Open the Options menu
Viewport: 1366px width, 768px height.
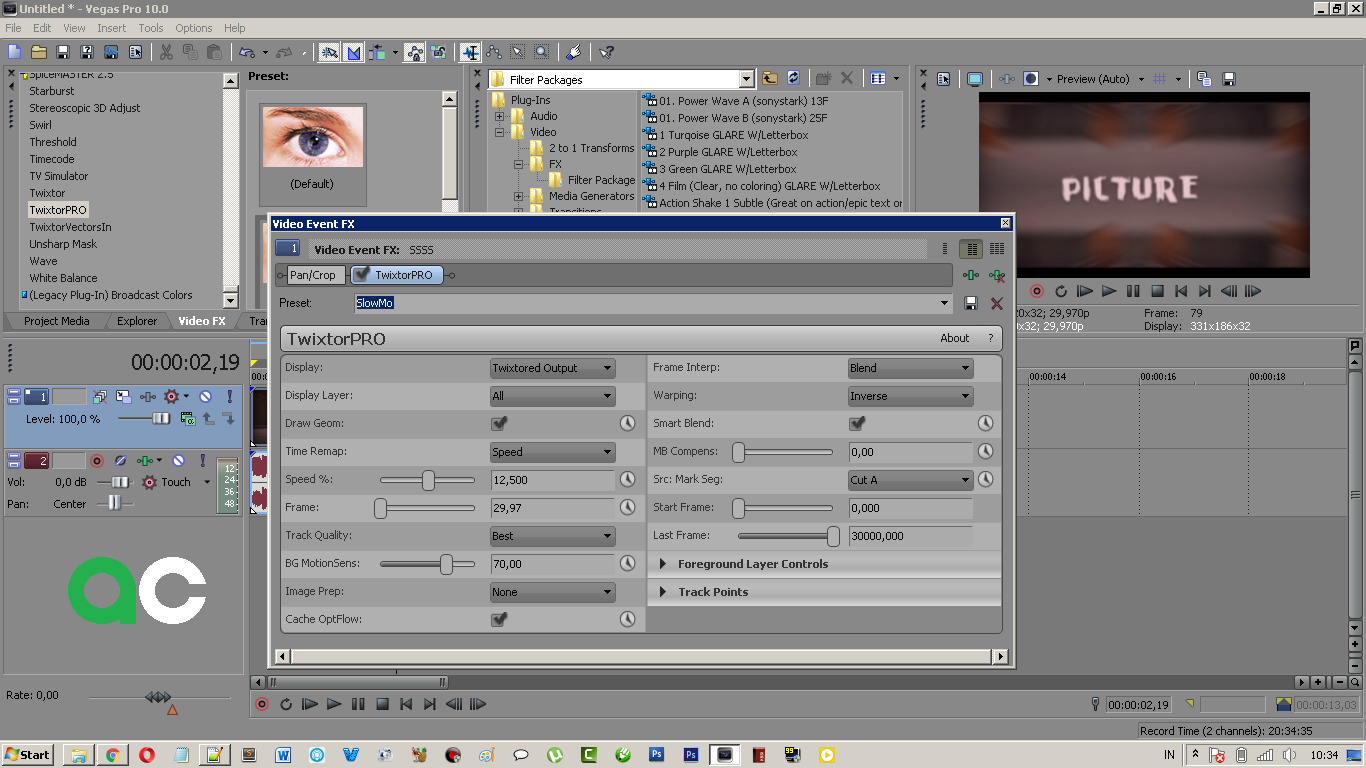(x=194, y=28)
